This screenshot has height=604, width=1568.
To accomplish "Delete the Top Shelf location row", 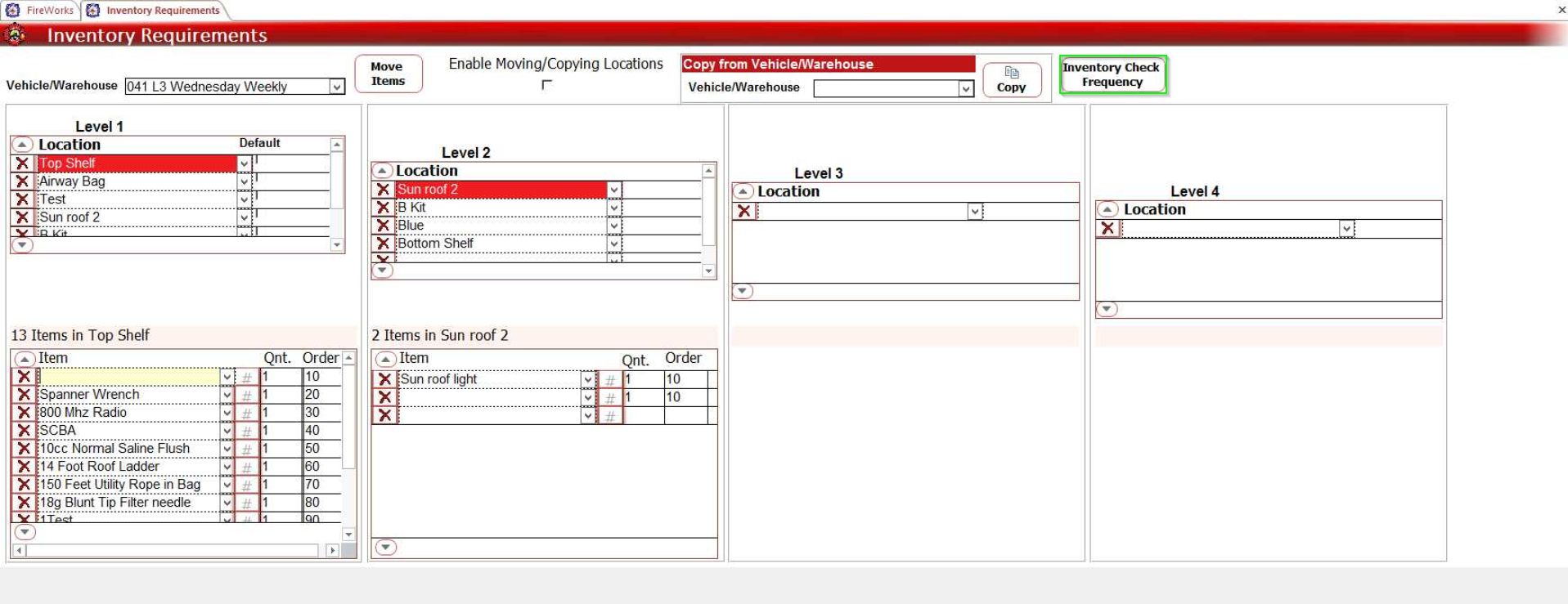I will [23, 163].
